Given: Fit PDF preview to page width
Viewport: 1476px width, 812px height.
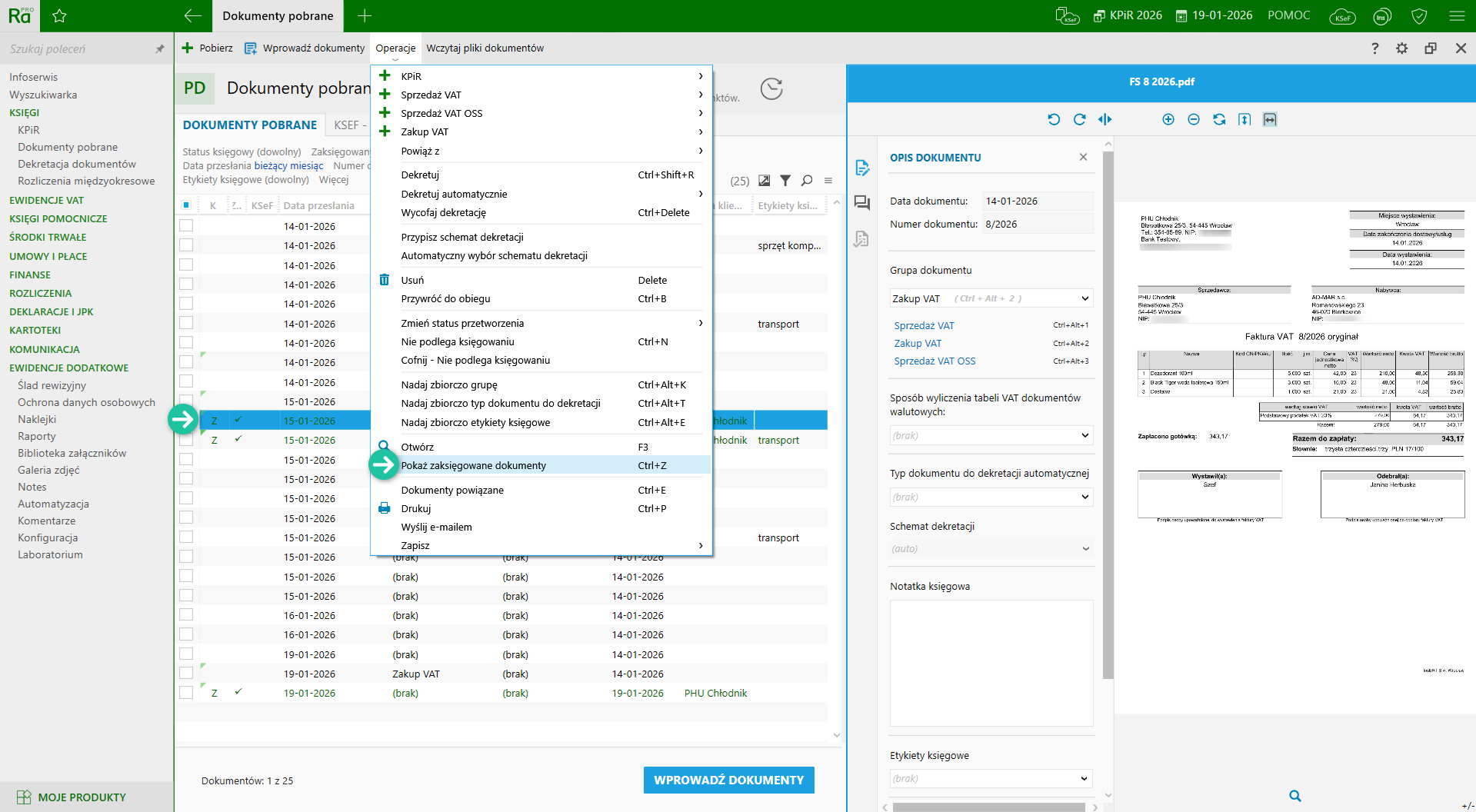Looking at the screenshot, I should pos(1270,119).
